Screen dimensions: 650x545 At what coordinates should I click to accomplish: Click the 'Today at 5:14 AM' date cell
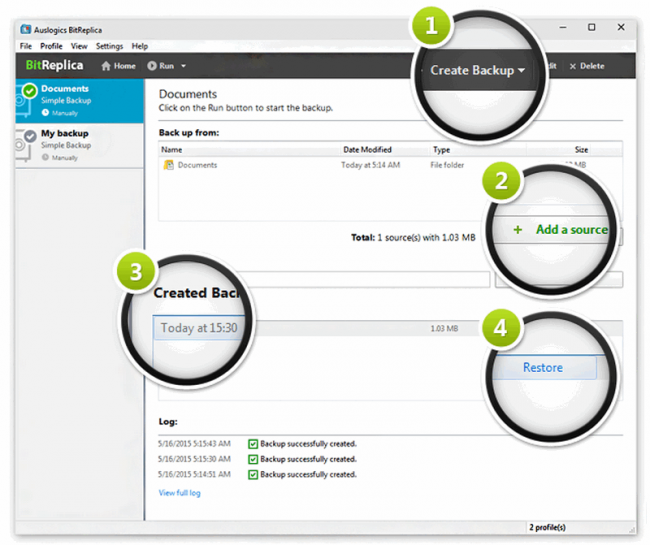click(371, 165)
